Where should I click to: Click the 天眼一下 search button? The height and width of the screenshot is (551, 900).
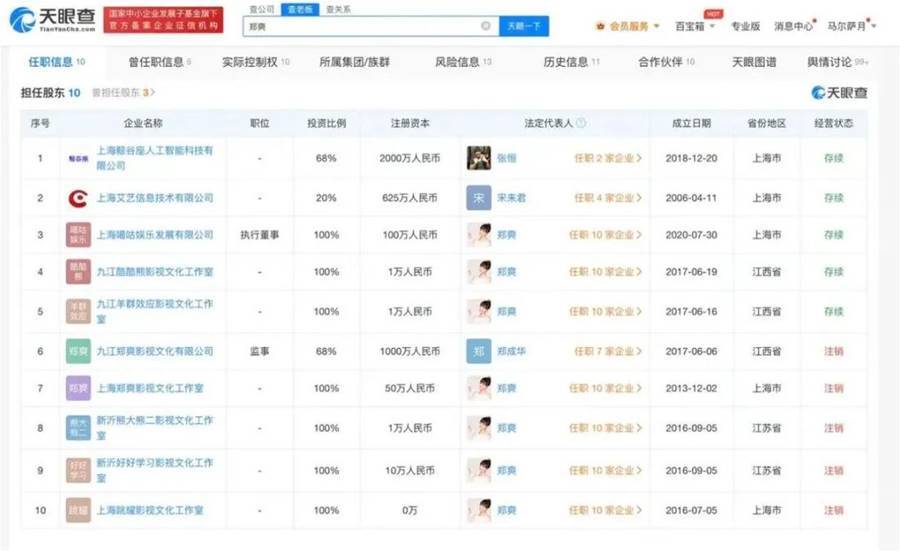[x=524, y=26]
